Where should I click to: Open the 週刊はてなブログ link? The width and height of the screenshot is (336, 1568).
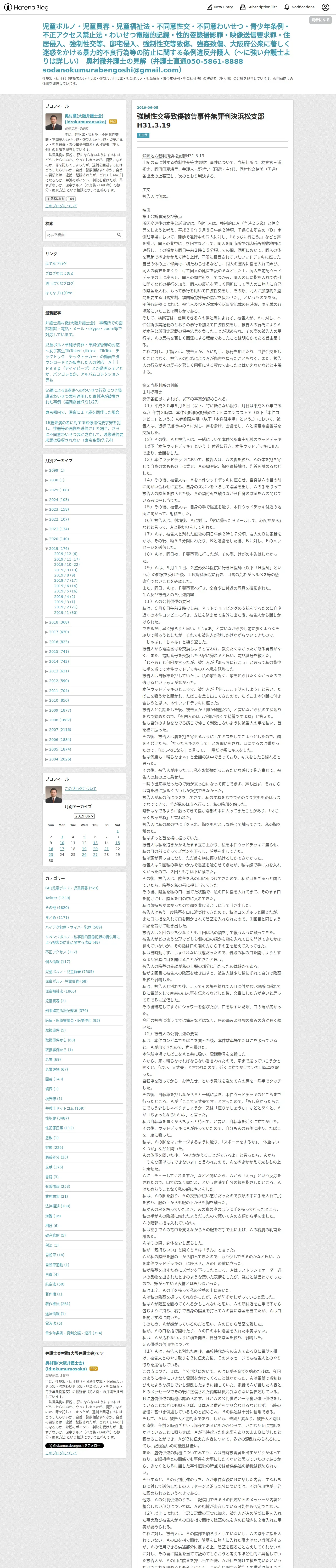pyautogui.click(x=59, y=283)
